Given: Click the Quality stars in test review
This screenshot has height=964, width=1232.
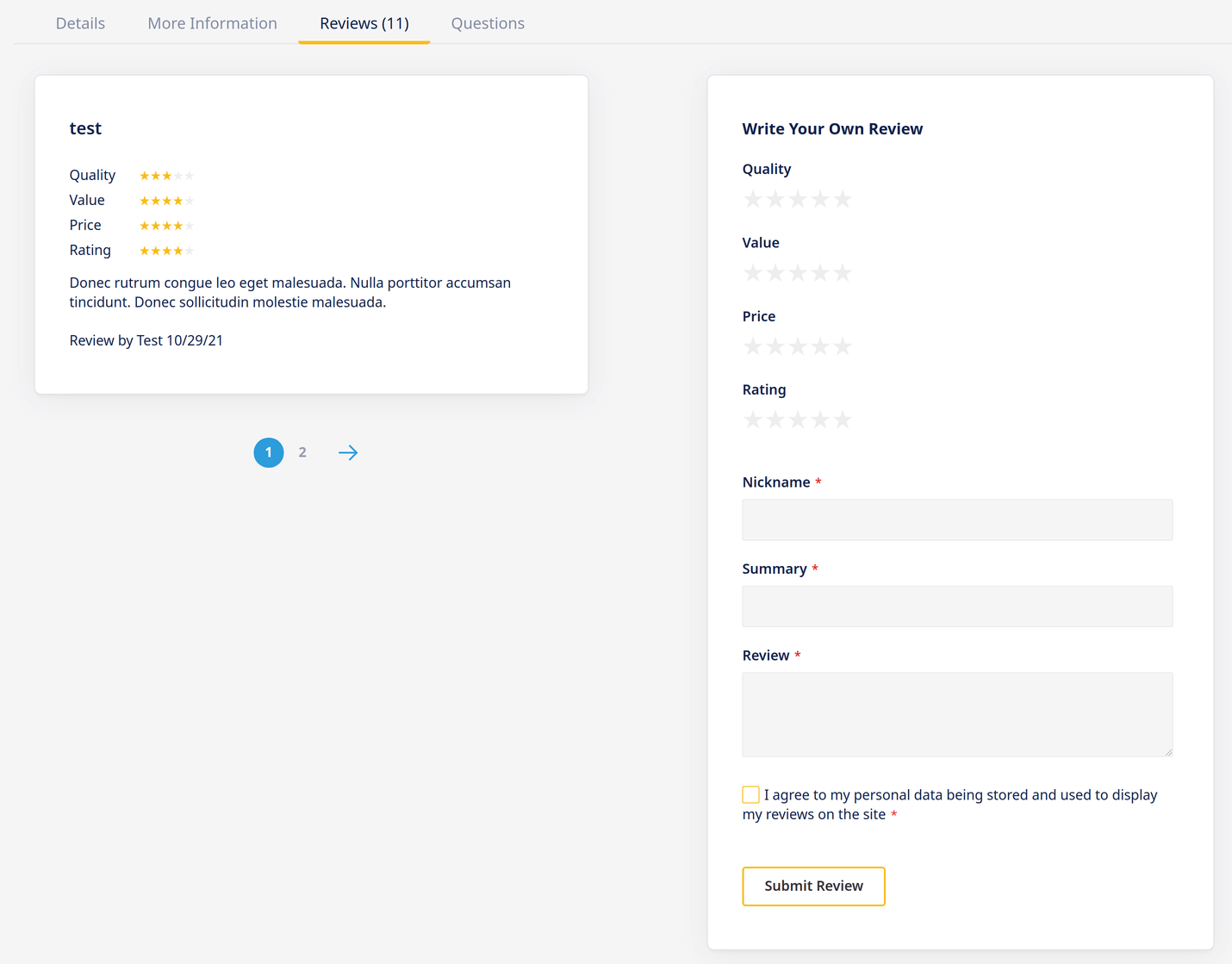Looking at the screenshot, I should (167, 176).
